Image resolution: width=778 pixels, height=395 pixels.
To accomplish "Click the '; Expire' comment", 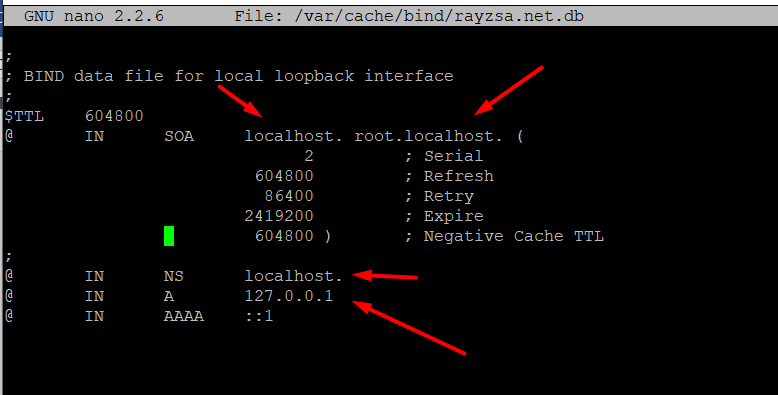I will pos(444,216).
